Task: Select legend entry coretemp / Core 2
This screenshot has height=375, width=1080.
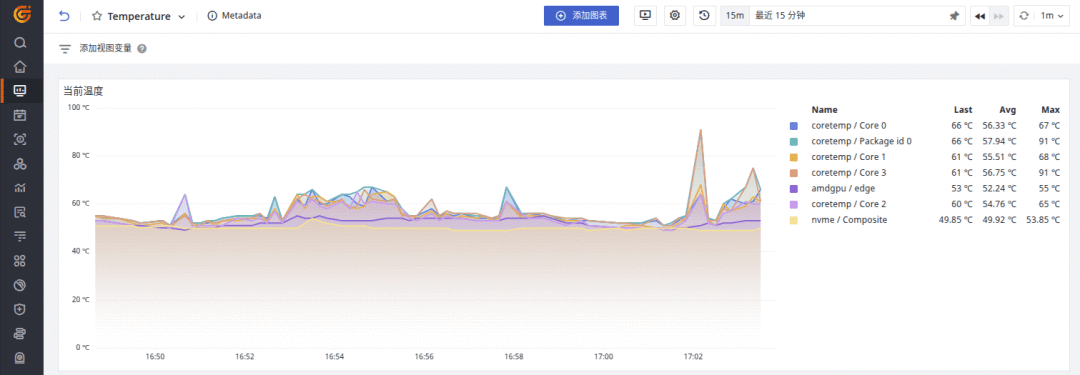Action: [849, 204]
